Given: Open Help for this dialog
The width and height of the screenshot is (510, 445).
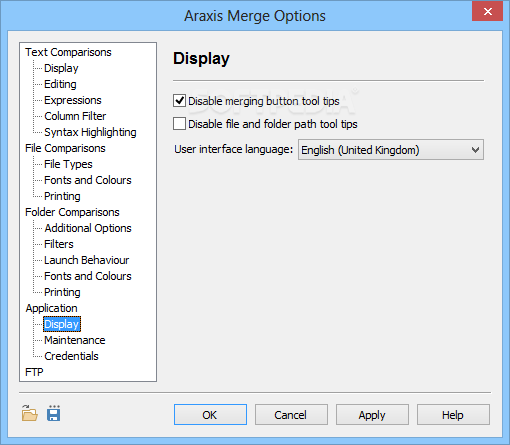Looking at the screenshot, I should tap(453, 415).
